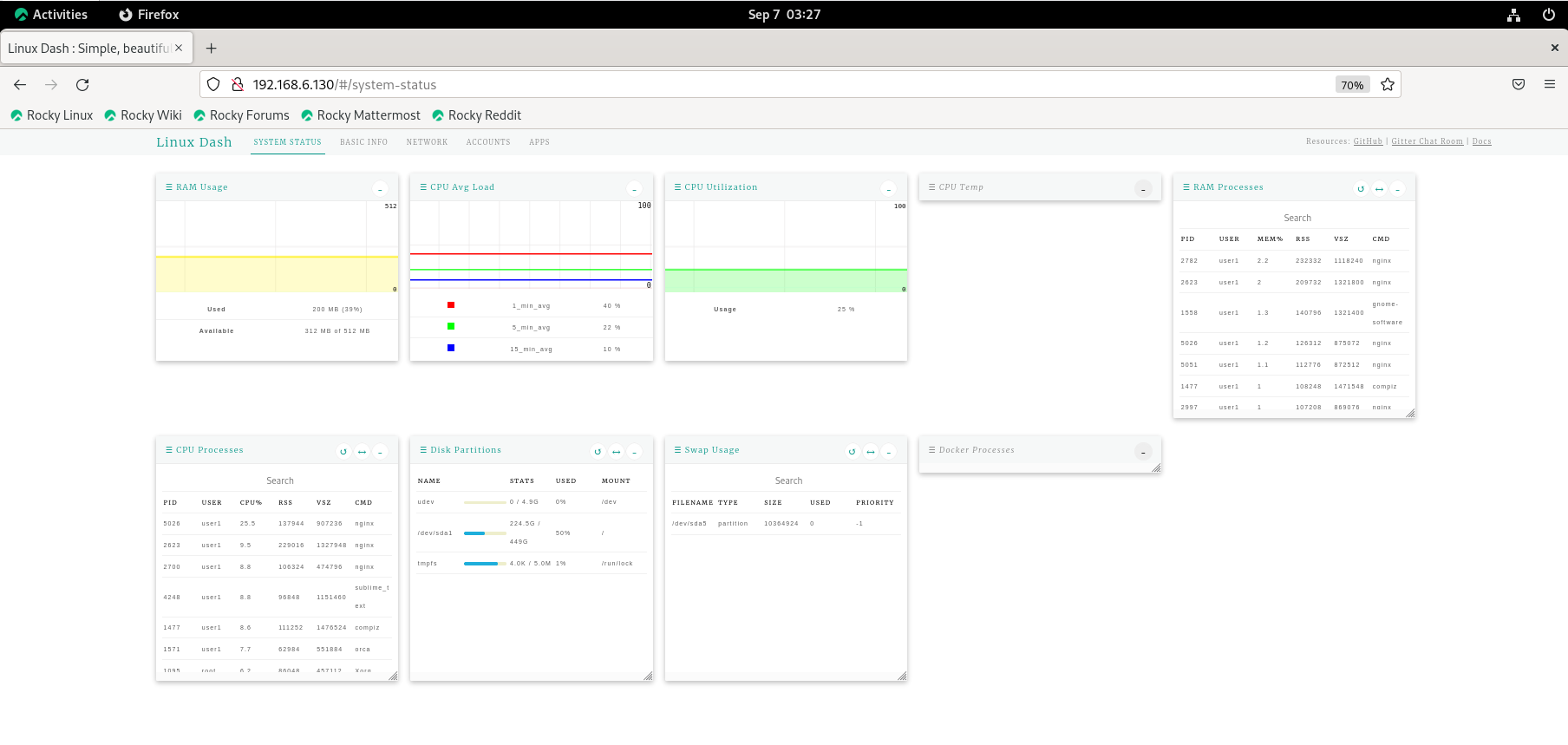The height and width of the screenshot is (745, 1568).
Task: Switch to the Basic Info tab
Action: [363, 142]
